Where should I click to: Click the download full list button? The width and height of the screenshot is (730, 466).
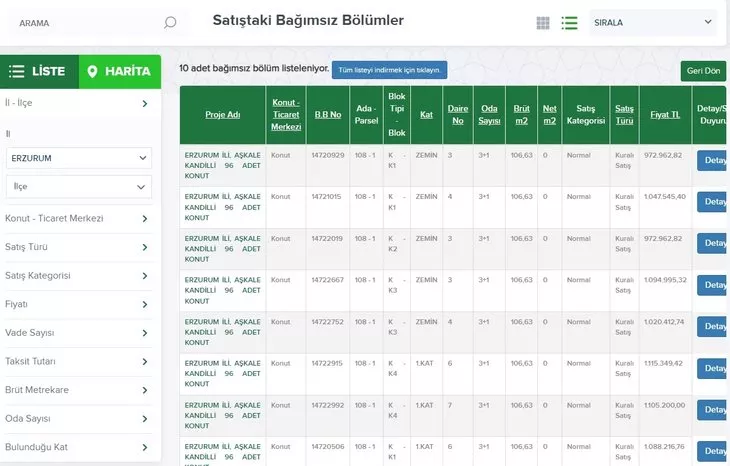pyautogui.click(x=389, y=69)
